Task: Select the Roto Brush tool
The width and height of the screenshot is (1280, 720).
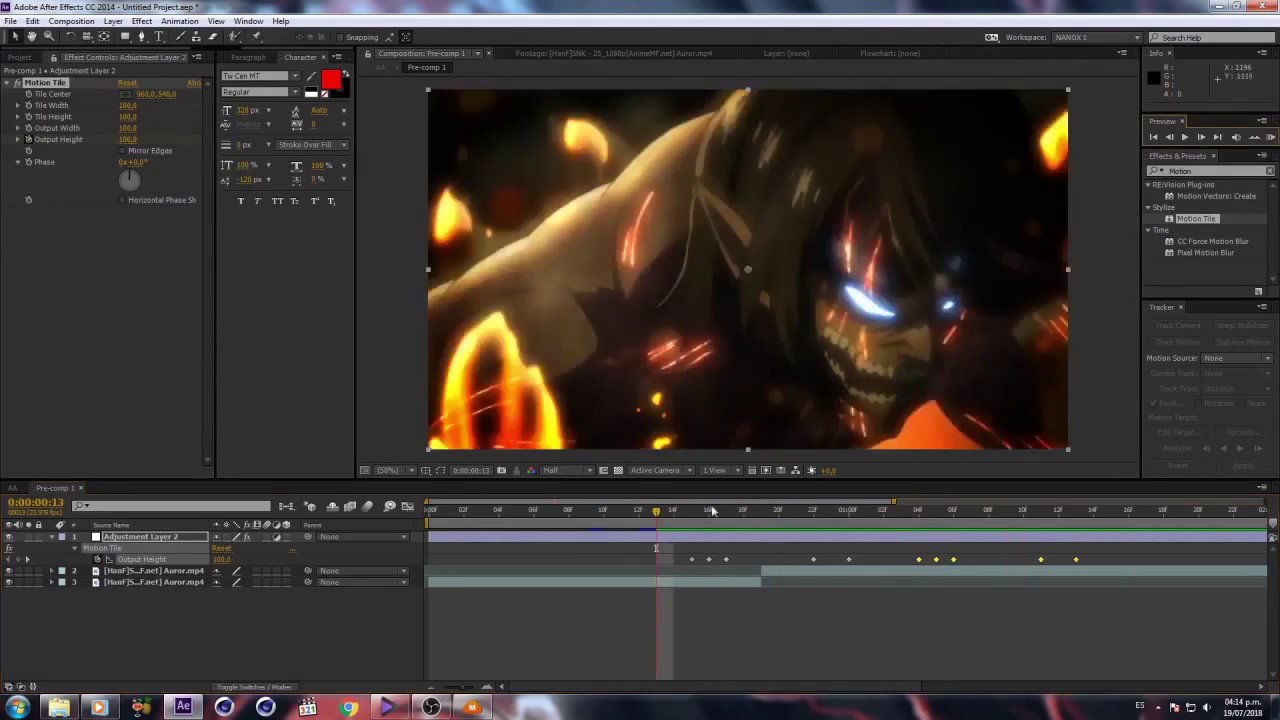Action: pyautogui.click(x=234, y=37)
